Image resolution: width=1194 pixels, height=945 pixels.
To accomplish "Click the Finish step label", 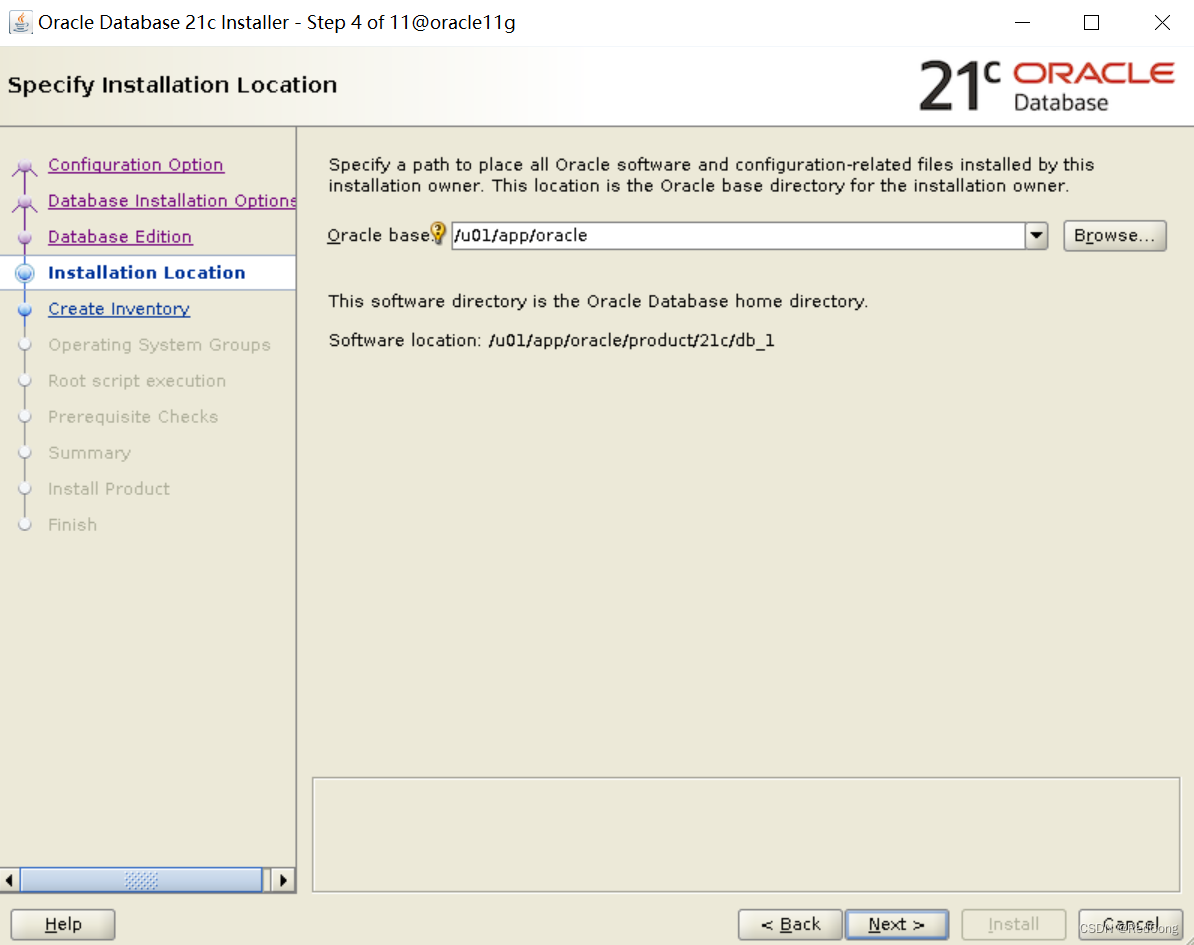I will point(72,525).
